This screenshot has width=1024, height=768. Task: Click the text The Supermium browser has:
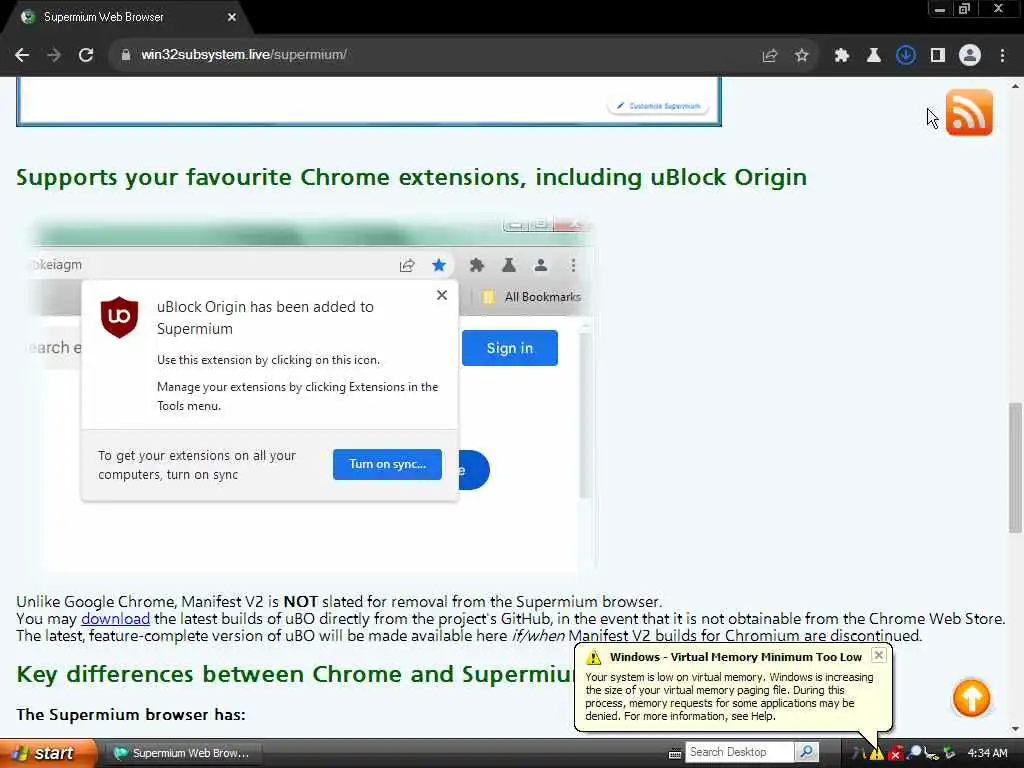pyautogui.click(x=131, y=714)
